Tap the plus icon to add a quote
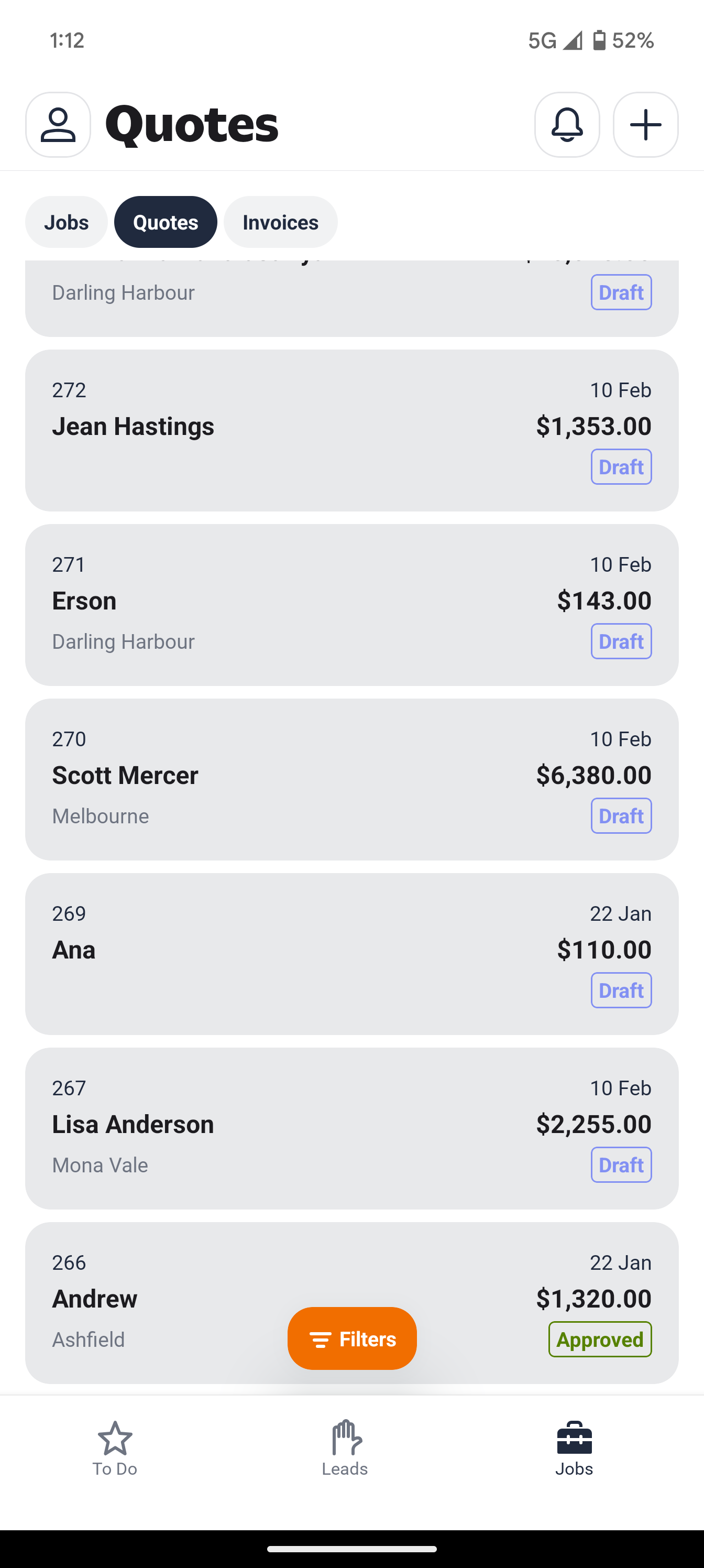This screenshot has height=1568, width=704. [x=645, y=125]
